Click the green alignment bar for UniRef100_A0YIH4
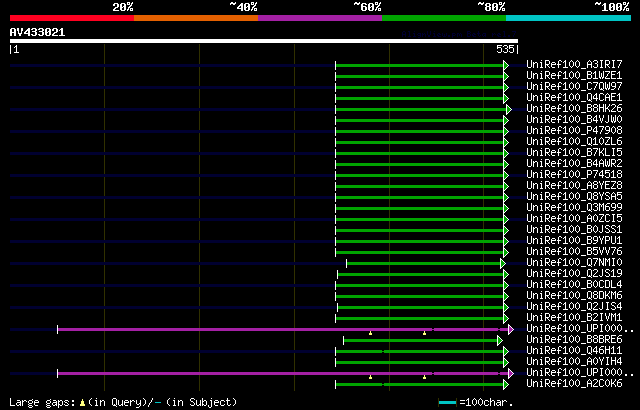640x410 pixels. (420, 363)
